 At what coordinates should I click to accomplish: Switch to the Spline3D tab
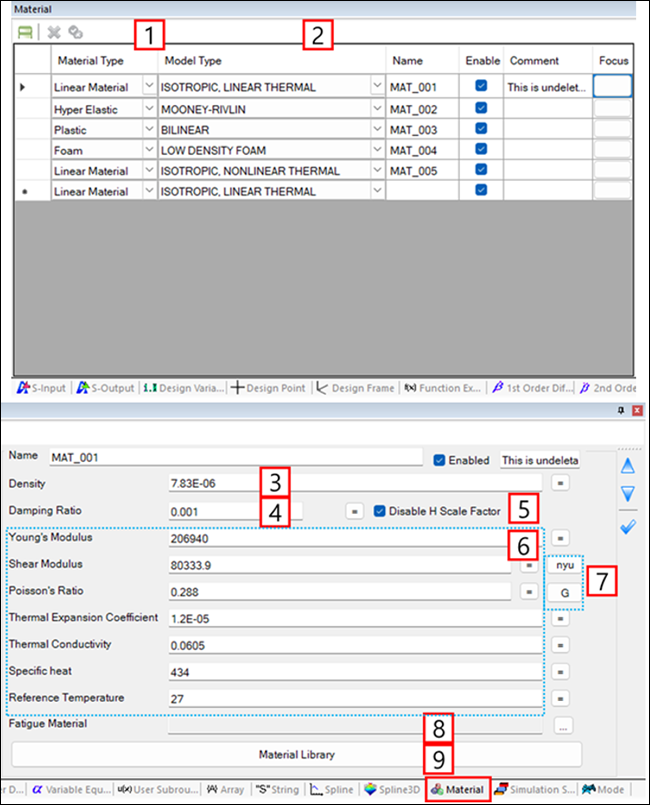[x=392, y=790]
